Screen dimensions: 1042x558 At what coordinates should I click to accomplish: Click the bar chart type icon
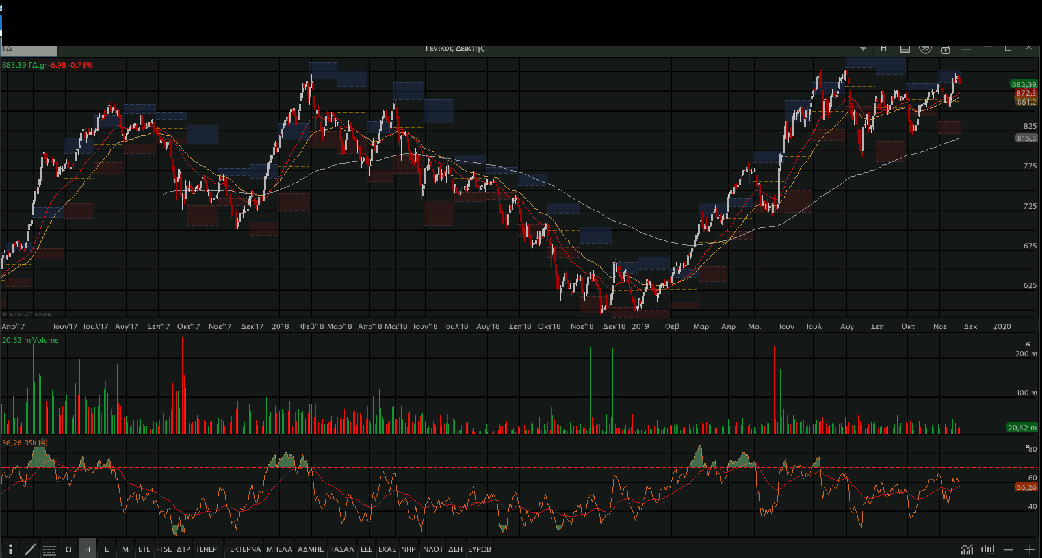click(x=988, y=549)
